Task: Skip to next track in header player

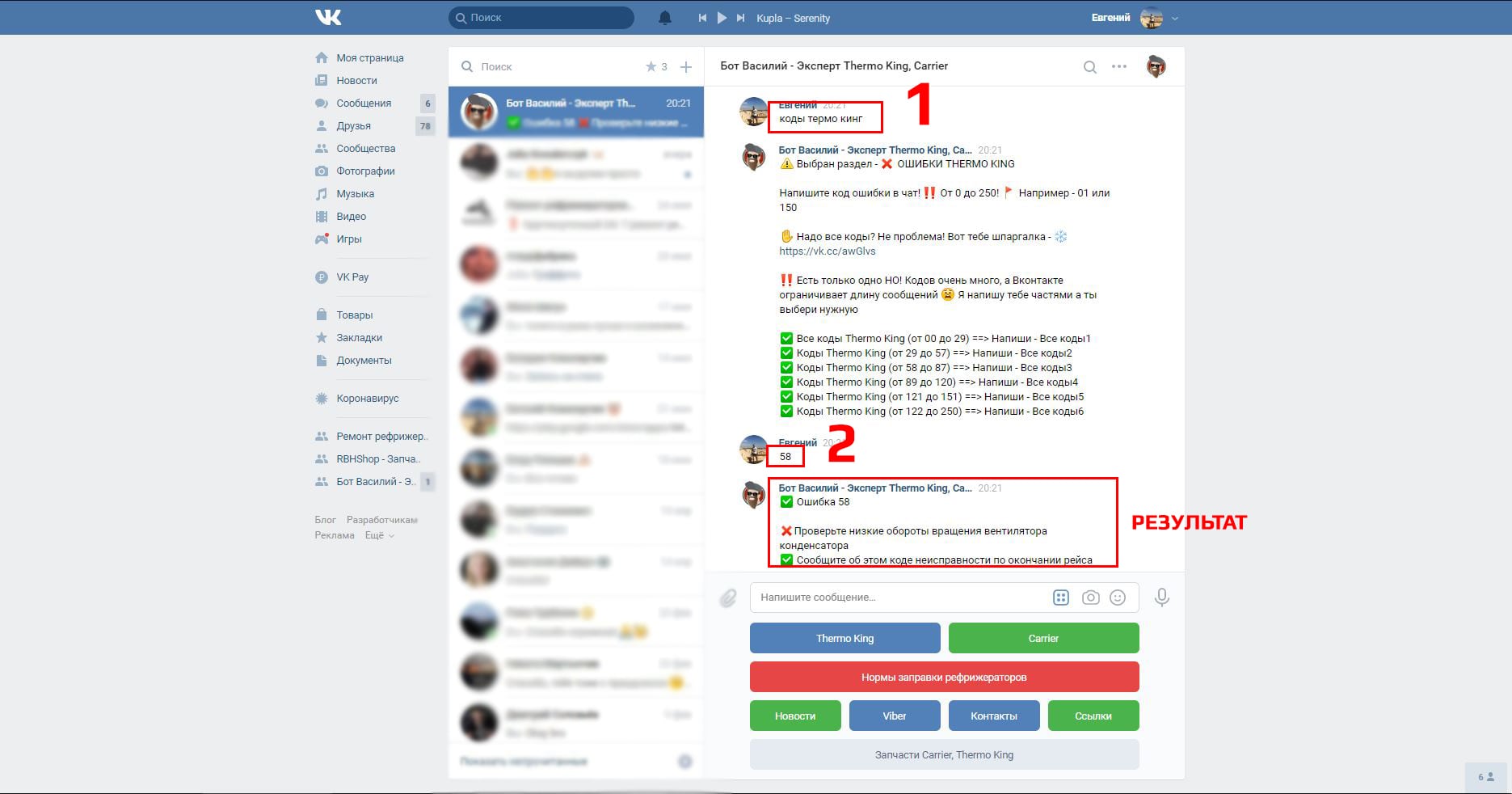Action: [742, 18]
